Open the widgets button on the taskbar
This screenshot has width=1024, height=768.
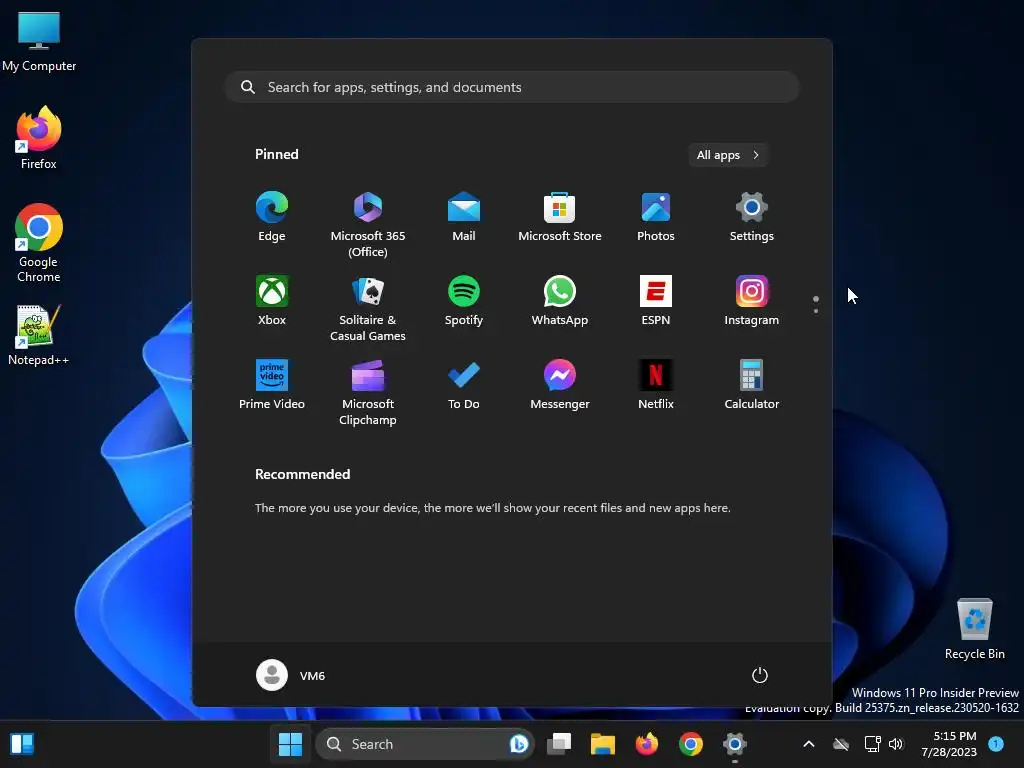pyautogui.click(x=22, y=744)
